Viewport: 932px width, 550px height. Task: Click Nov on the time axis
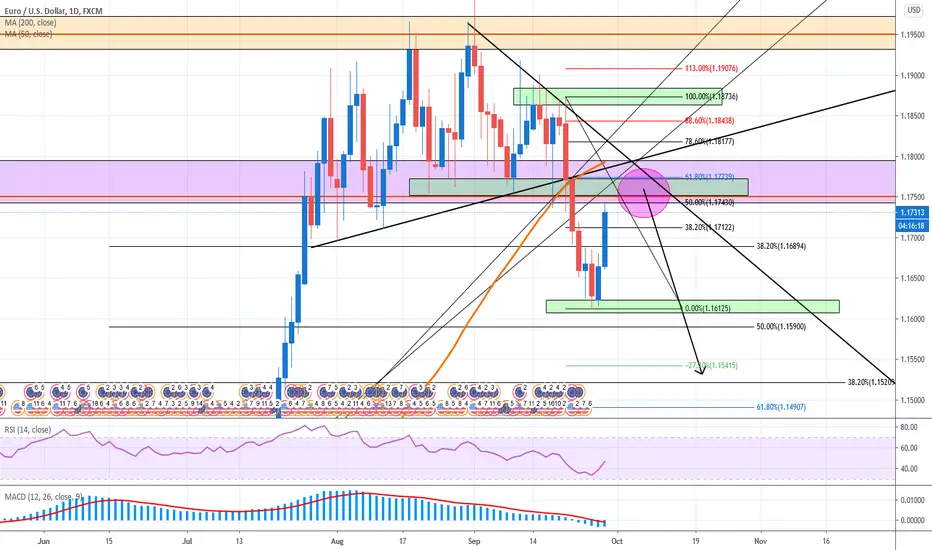tap(760, 541)
